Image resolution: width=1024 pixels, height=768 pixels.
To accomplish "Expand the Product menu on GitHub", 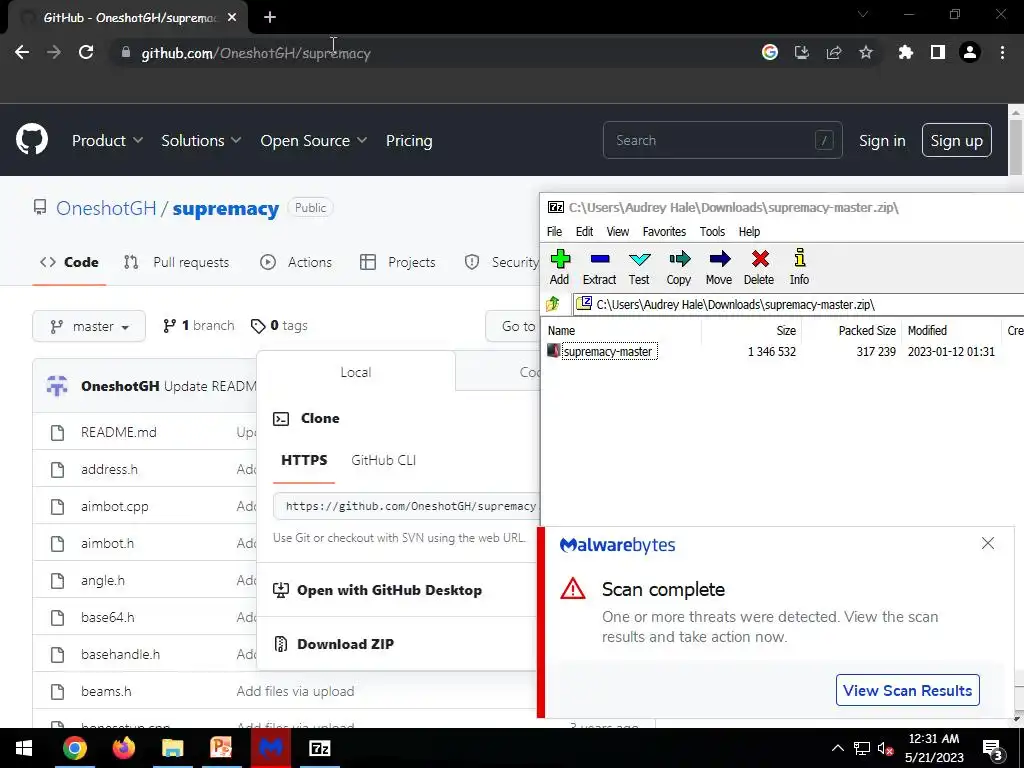I will click(x=107, y=140).
